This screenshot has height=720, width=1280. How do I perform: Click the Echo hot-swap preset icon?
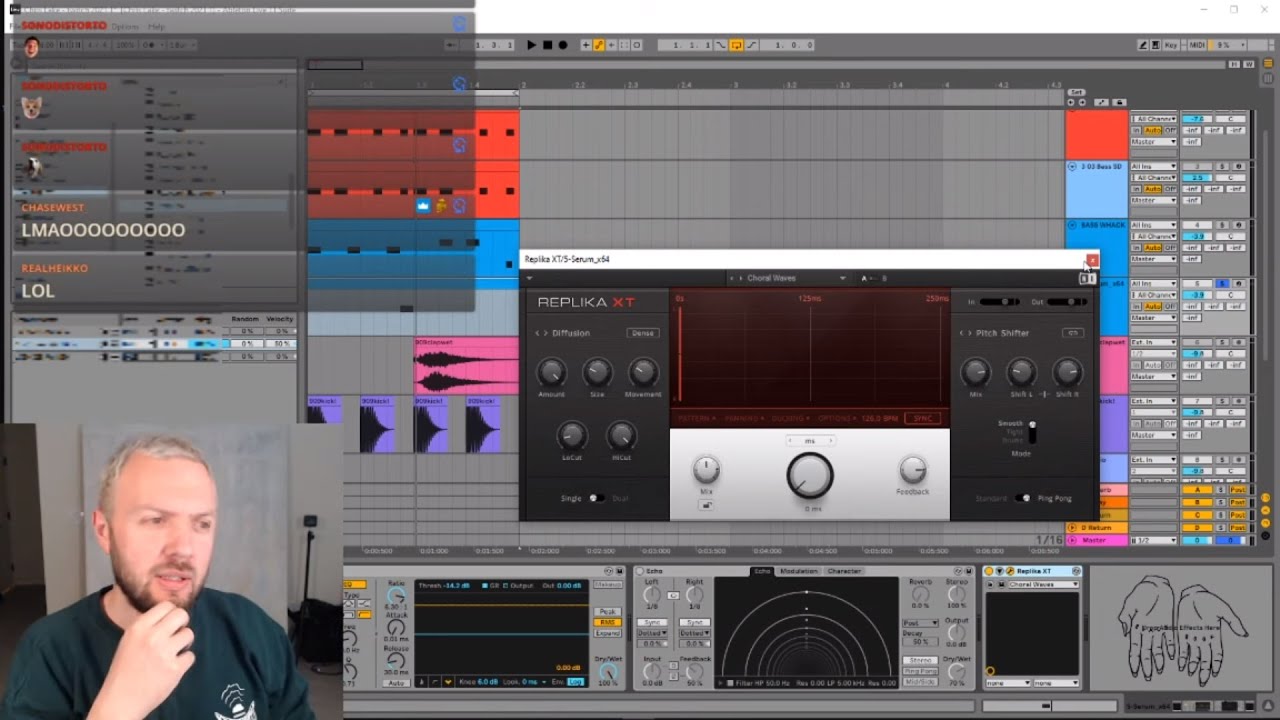(x=958, y=571)
